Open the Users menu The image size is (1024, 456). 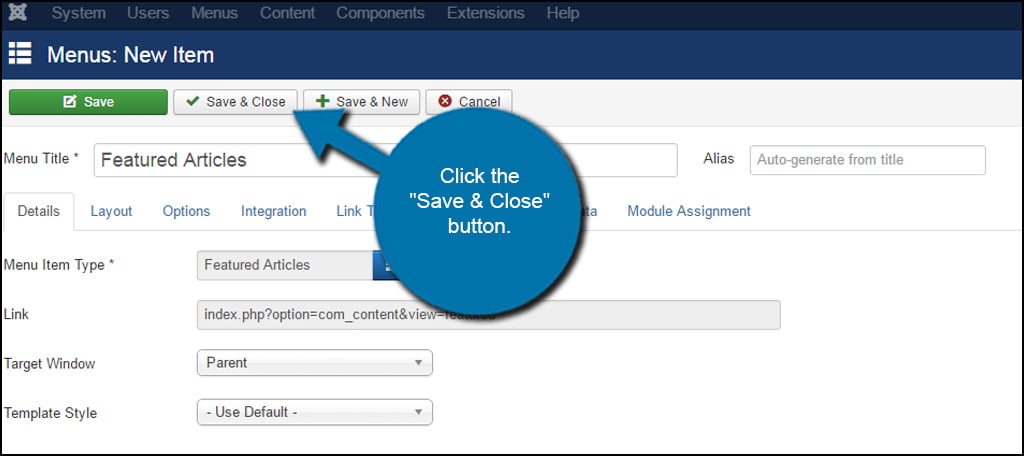148,13
